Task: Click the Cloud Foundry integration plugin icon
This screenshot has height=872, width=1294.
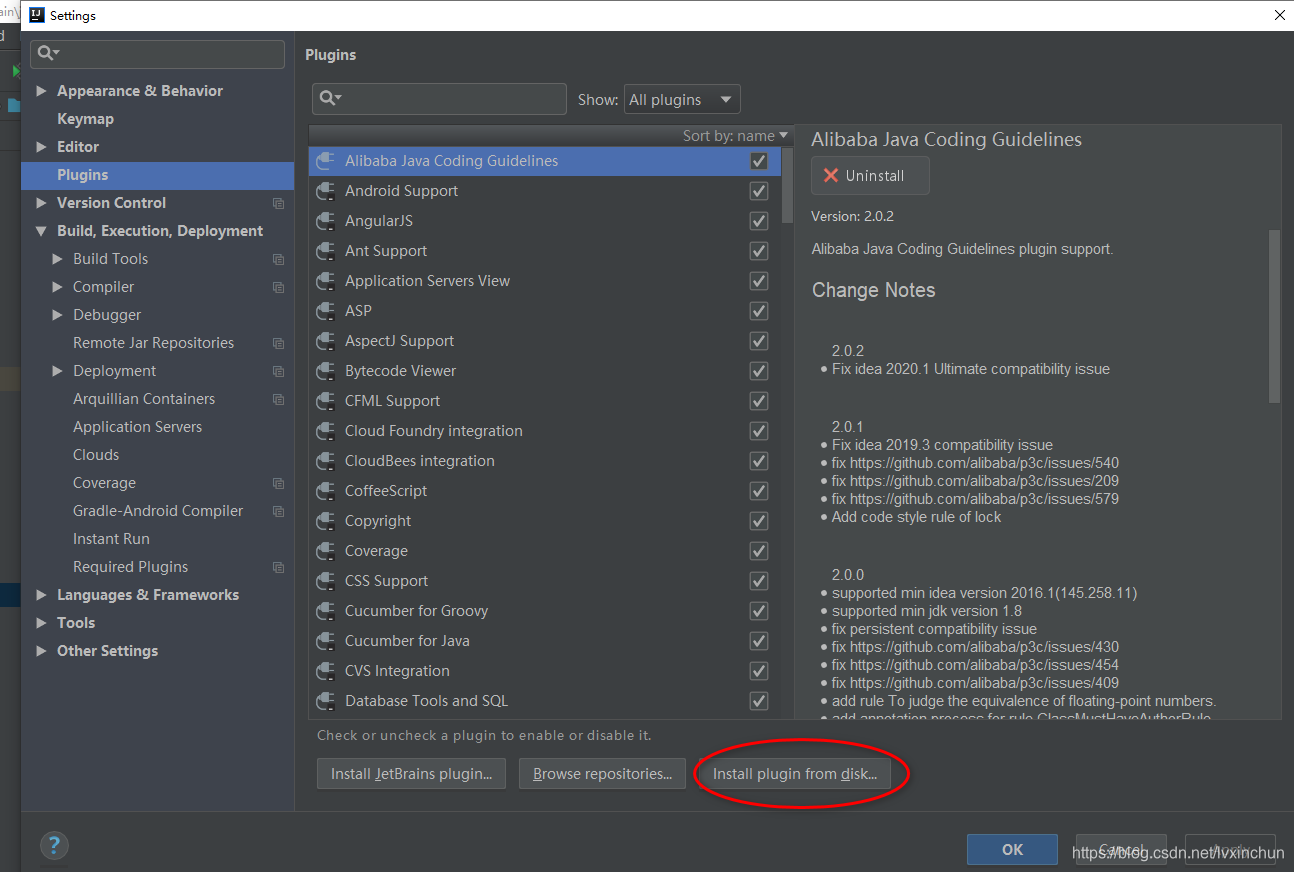Action: point(324,431)
